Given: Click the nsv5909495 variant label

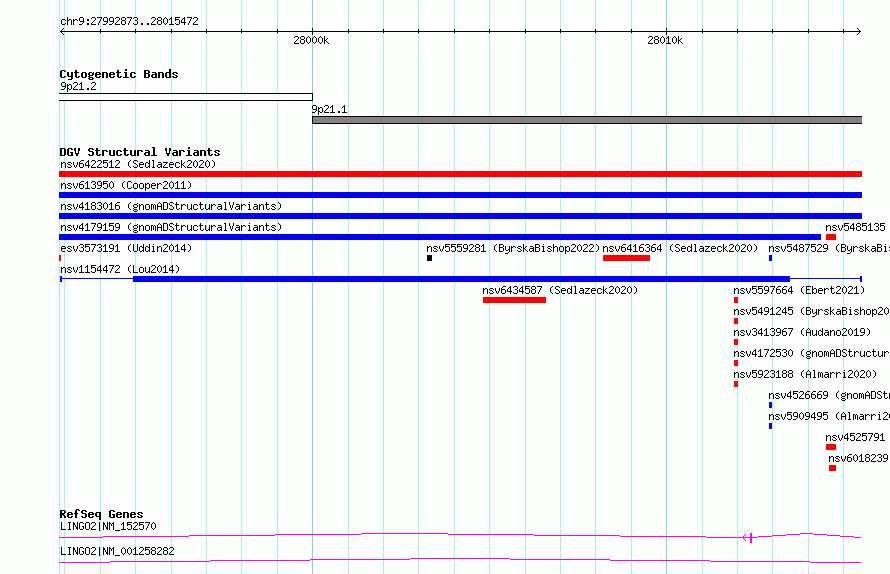Looking at the screenshot, I should (x=829, y=416).
